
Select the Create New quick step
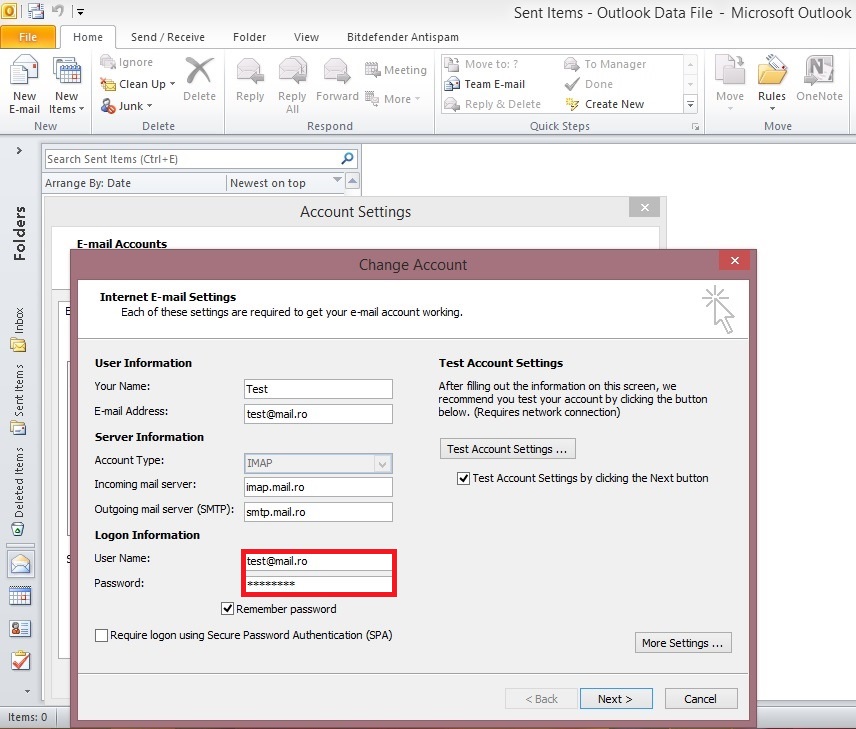coord(604,104)
